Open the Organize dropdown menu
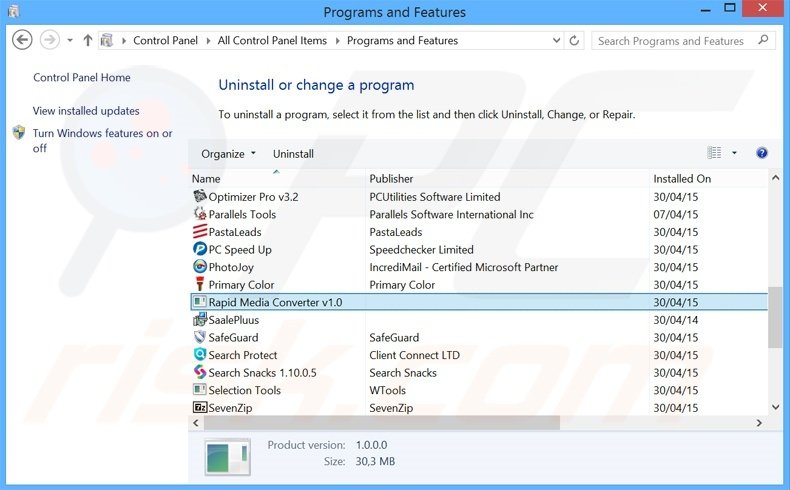 [228, 154]
